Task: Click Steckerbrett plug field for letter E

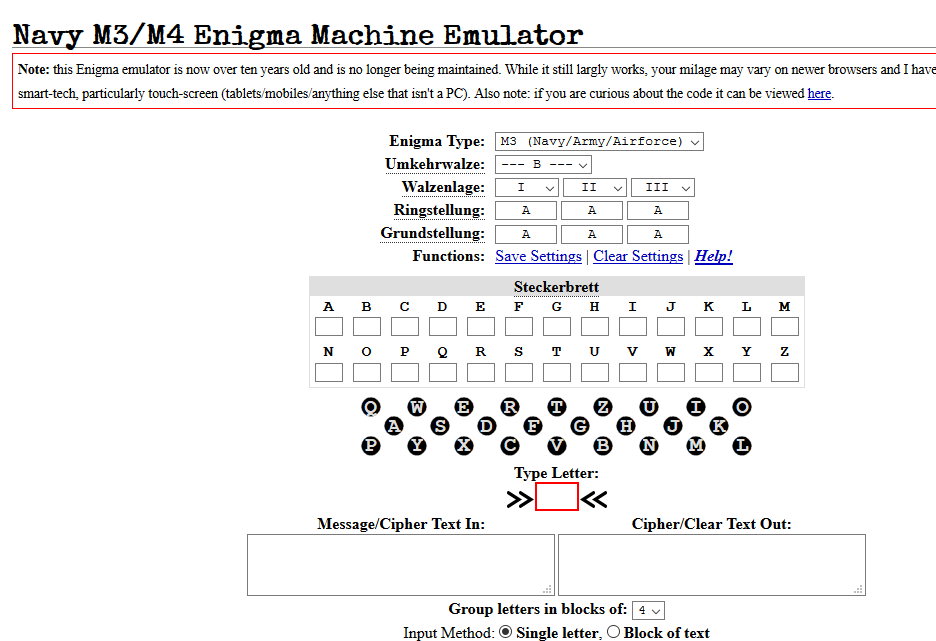Action: point(481,326)
